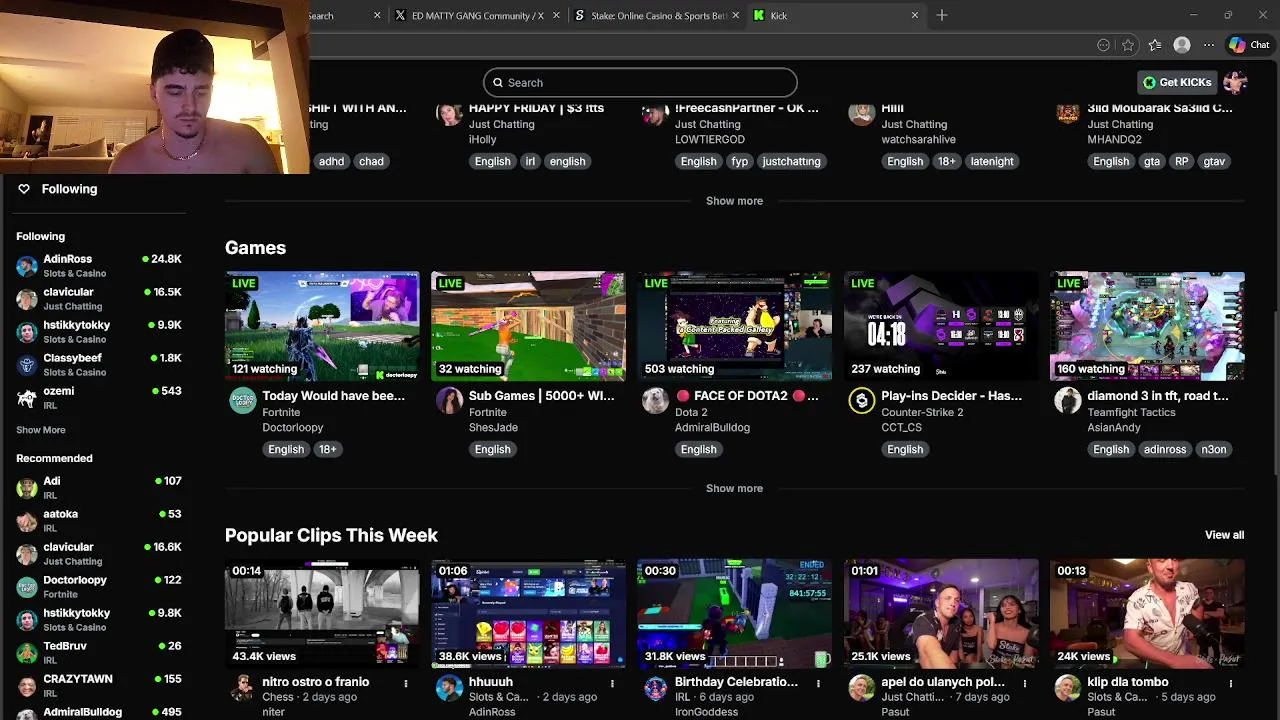1280x720 pixels.
Task: Click the Fortnite category under ShesJade stream
Action: click(x=488, y=412)
